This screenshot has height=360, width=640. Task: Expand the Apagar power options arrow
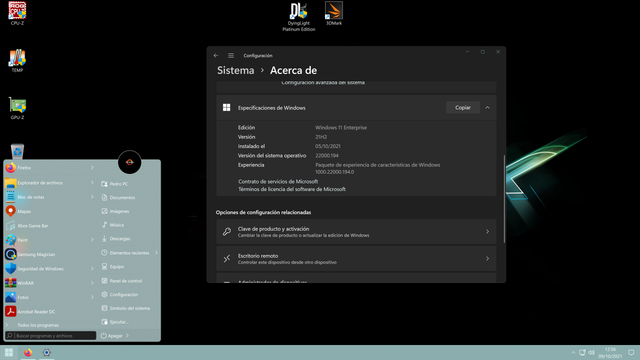point(127,336)
